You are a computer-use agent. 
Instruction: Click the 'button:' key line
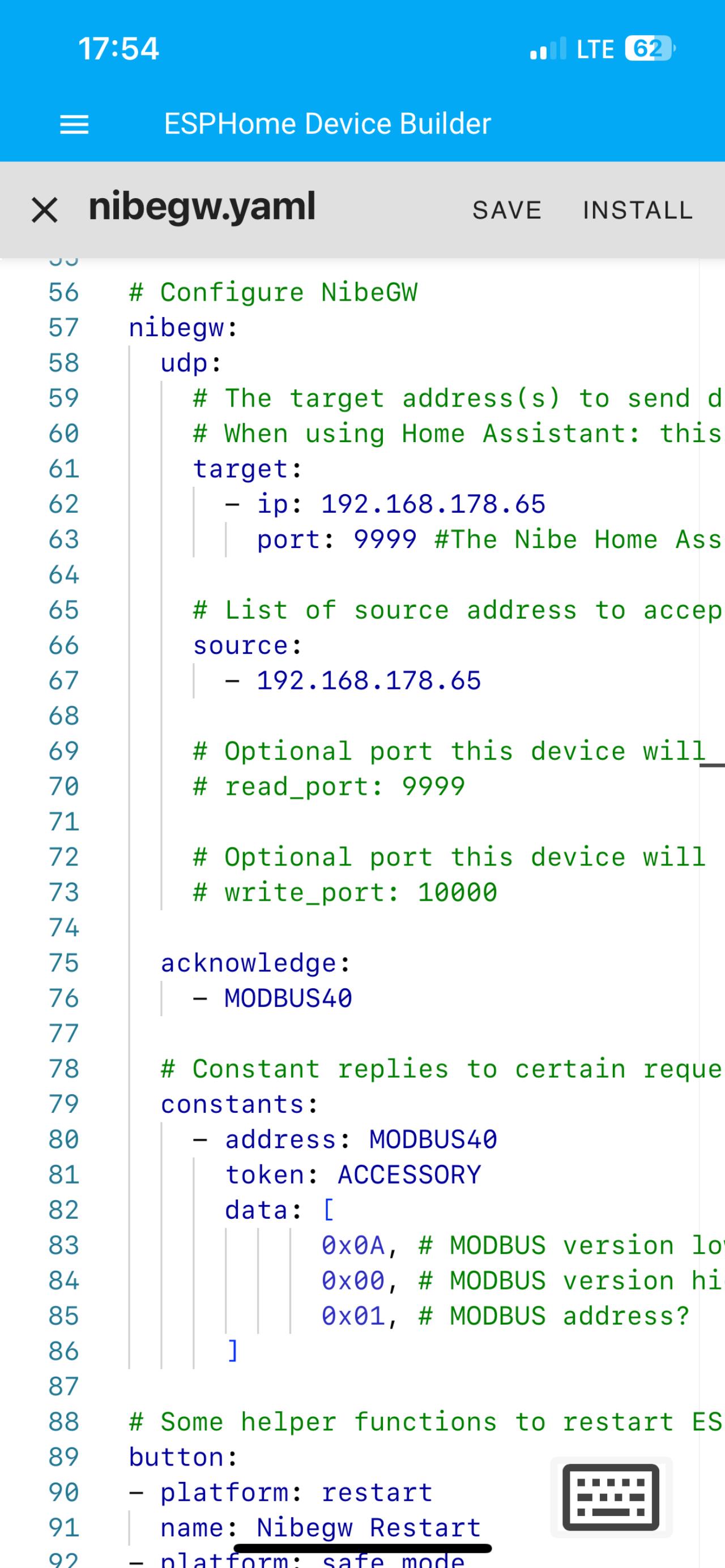183,1457
